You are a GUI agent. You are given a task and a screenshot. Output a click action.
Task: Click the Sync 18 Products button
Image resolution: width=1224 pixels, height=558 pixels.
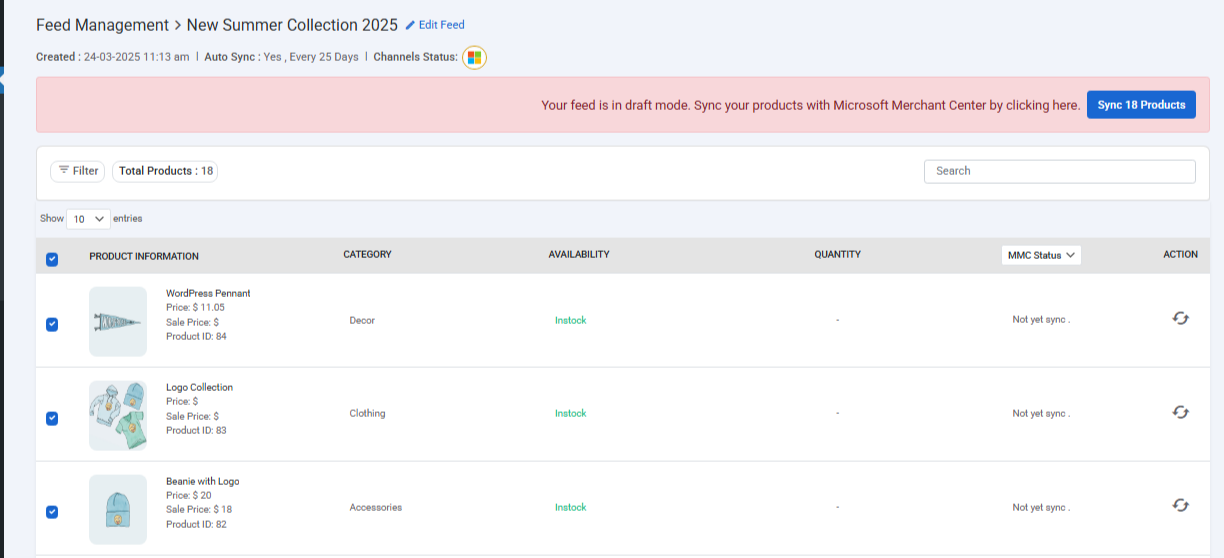(x=1141, y=105)
